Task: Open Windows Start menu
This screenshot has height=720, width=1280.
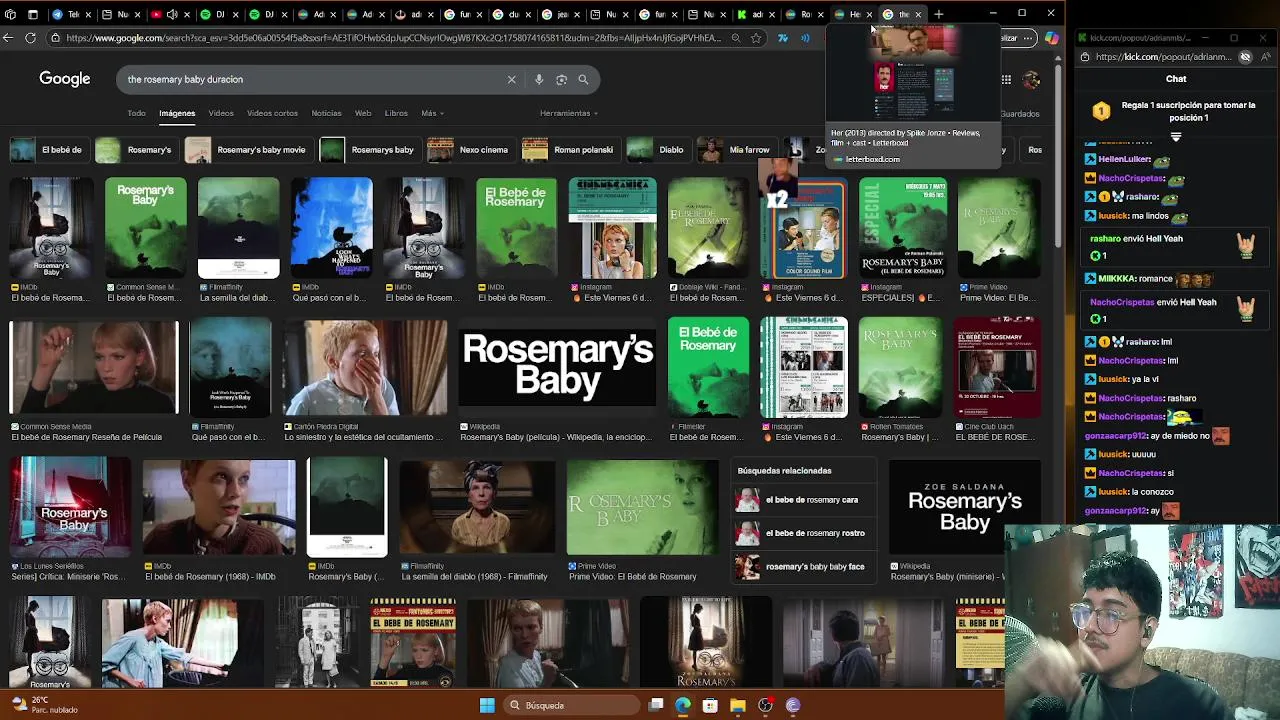Action: 486,705
